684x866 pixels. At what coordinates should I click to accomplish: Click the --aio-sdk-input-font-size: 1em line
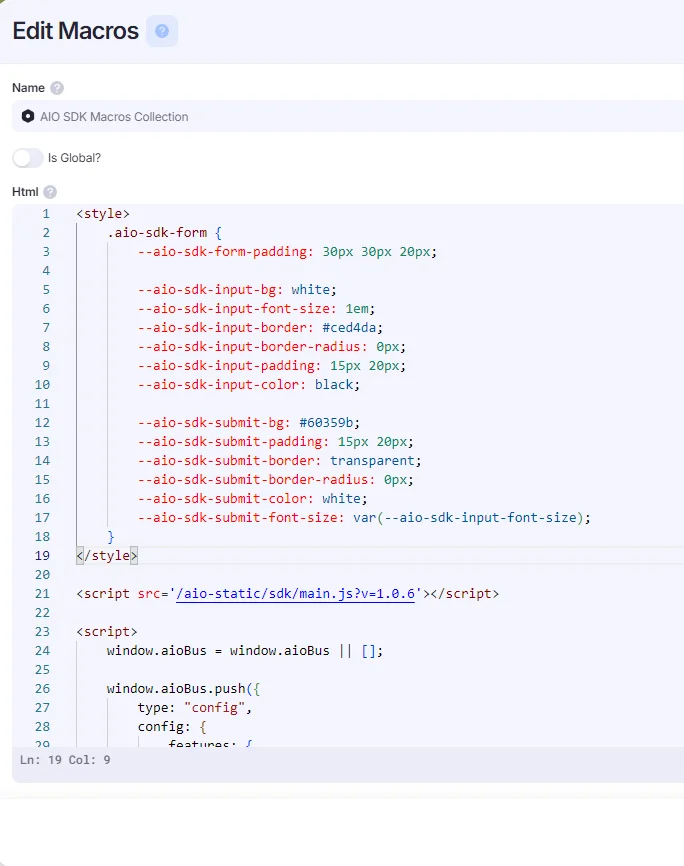tap(256, 309)
